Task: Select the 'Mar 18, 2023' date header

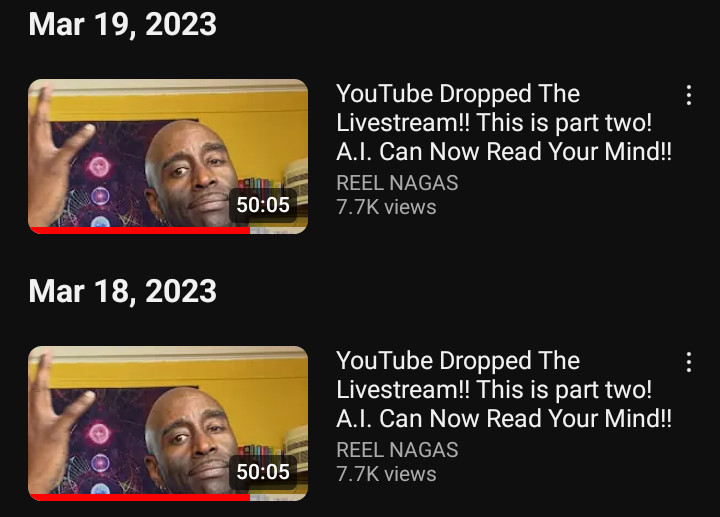Action: point(123,291)
